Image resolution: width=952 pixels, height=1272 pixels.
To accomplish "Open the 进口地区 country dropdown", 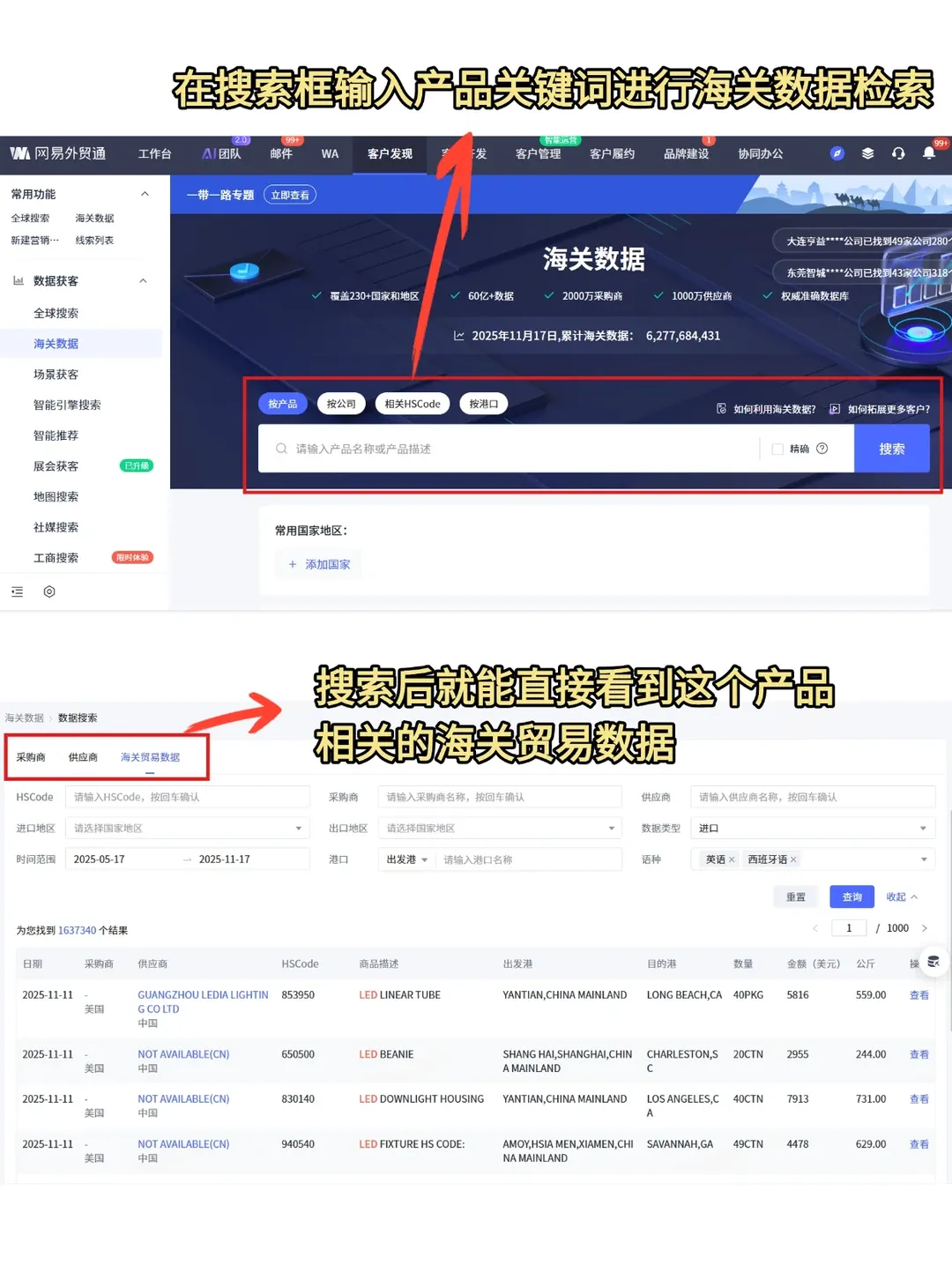I will pyautogui.click(x=187, y=828).
